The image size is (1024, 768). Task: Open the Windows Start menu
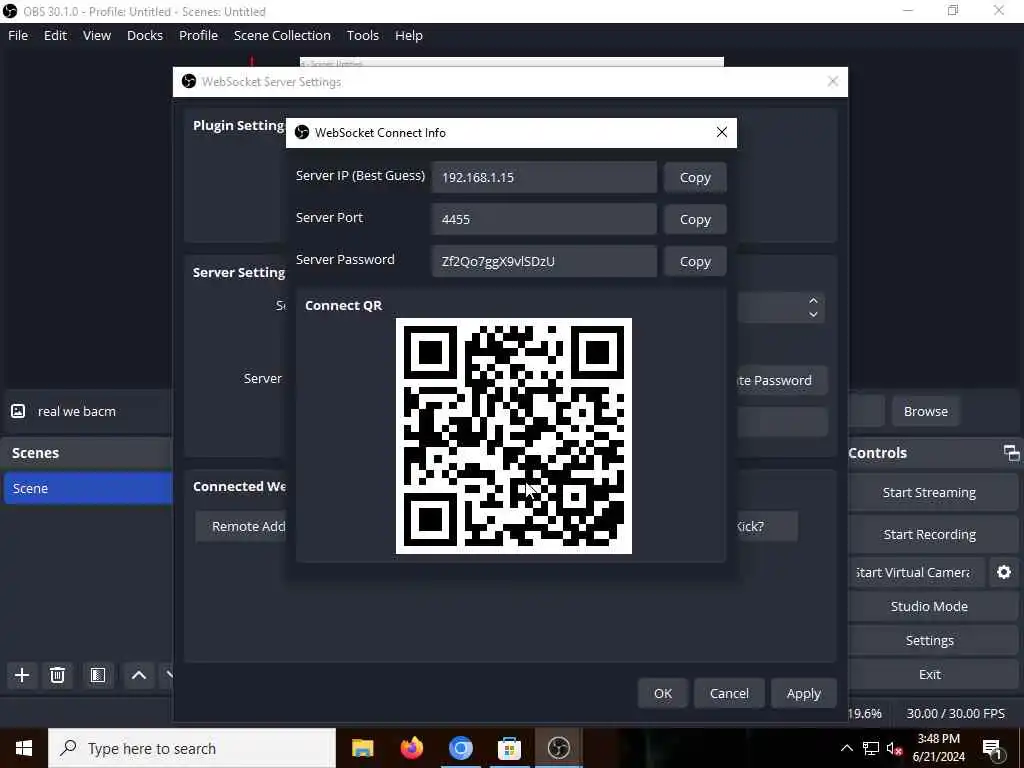24,748
